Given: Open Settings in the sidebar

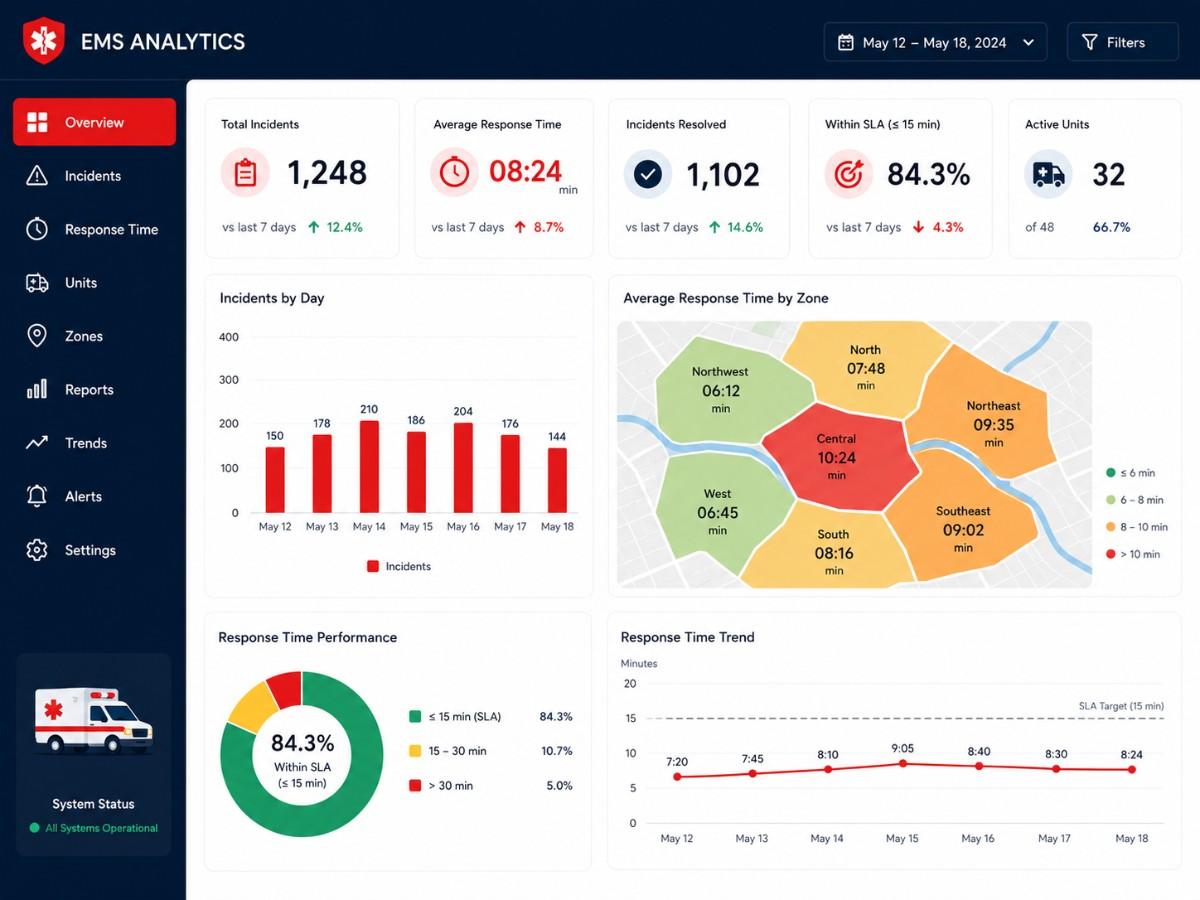Looking at the screenshot, I should [95, 550].
